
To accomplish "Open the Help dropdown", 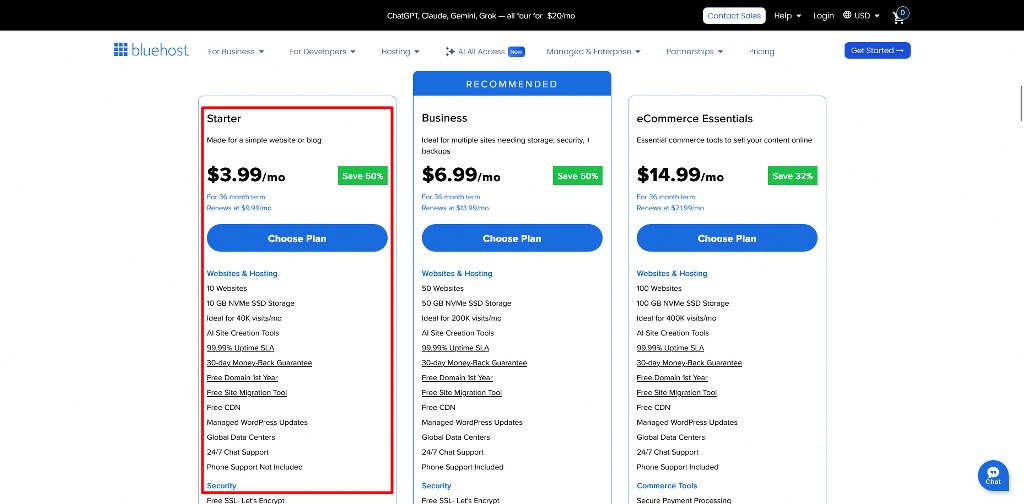I will (788, 16).
